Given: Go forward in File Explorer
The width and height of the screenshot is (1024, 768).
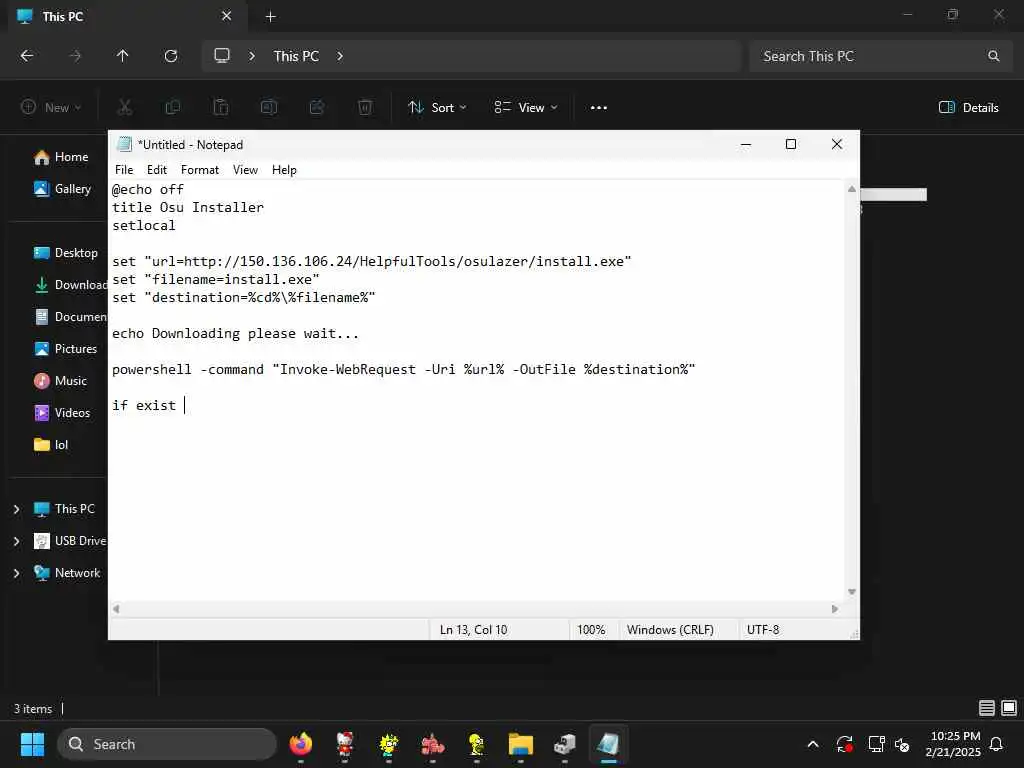Looking at the screenshot, I should coord(75,56).
